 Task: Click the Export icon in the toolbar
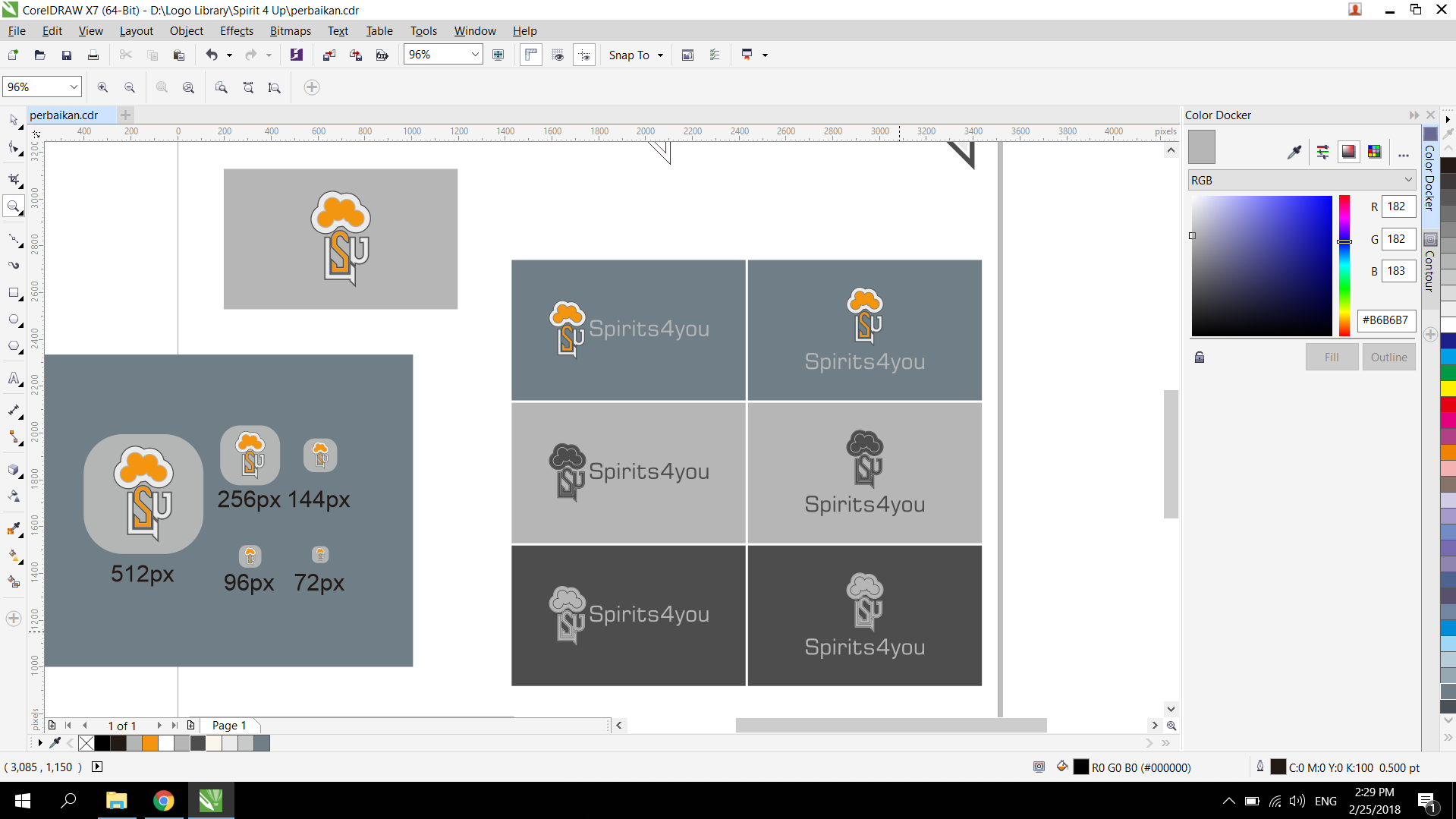click(x=356, y=55)
